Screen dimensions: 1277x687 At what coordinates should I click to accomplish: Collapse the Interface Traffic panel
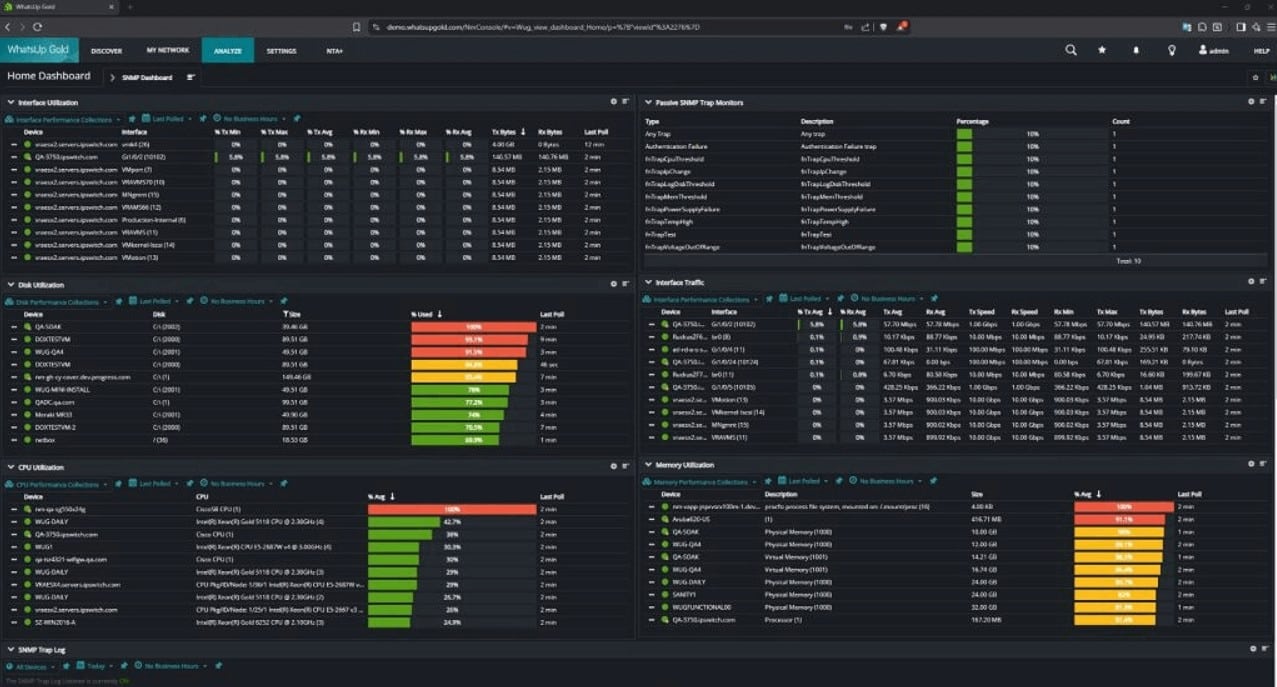pos(648,283)
